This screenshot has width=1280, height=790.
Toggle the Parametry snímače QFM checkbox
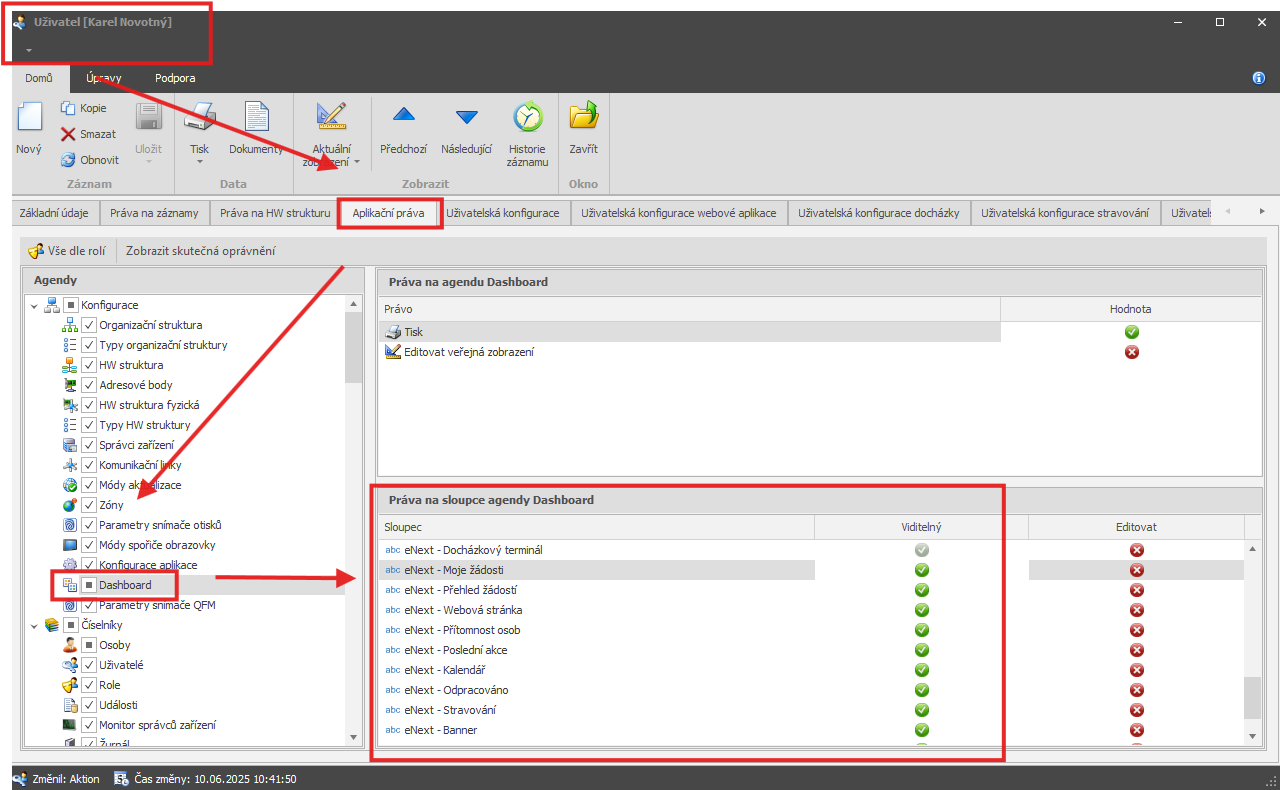89,605
